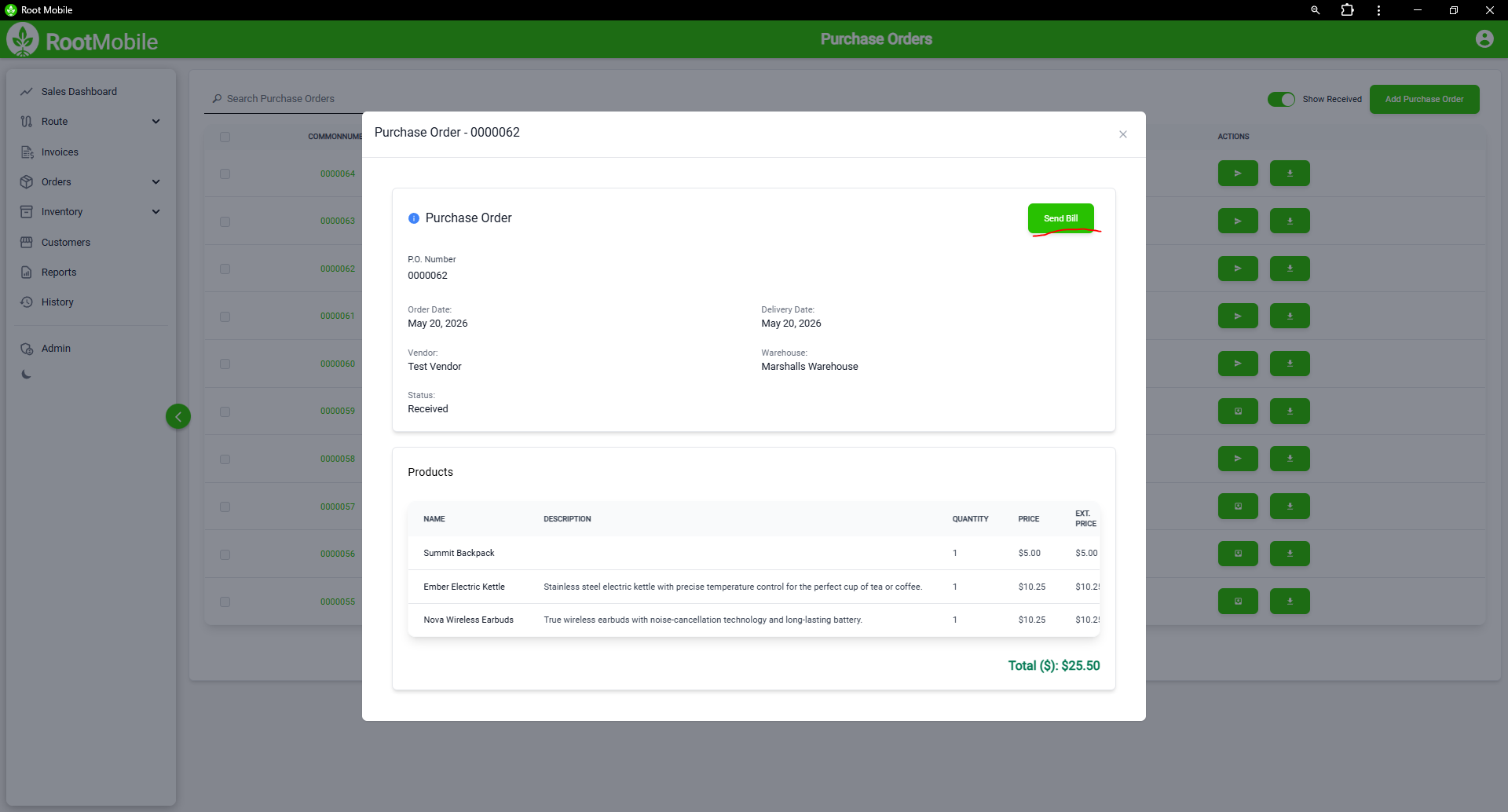The width and height of the screenshot is (1508, 812).
Task: Select the Nova Wireless Earbuds row
Action: pos(754,620)
